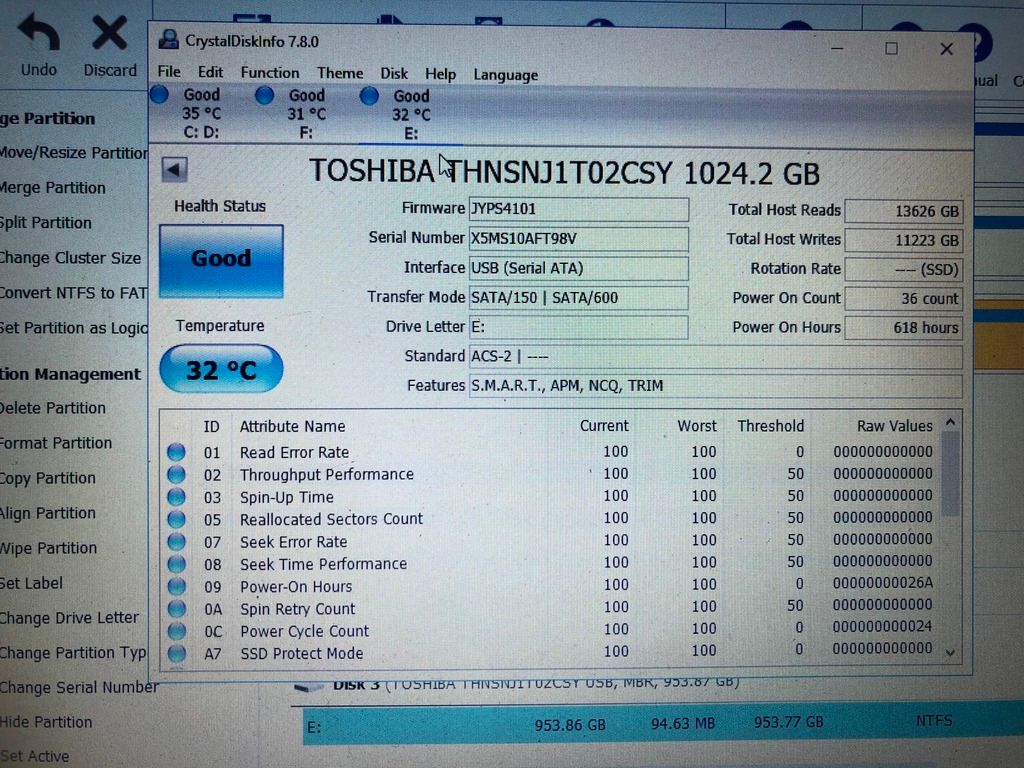Select the E: disk status circle
The image size is (1024, 768).
369,97
